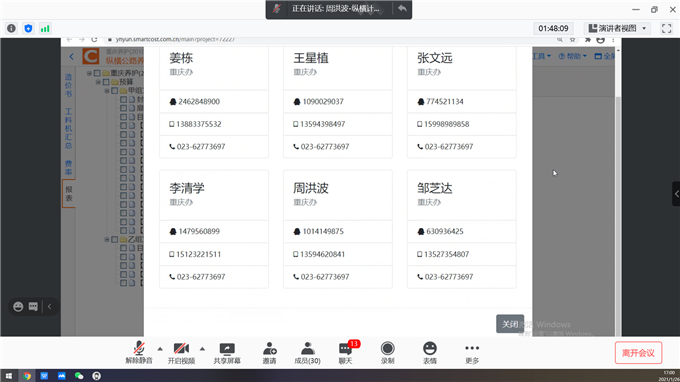Collapse the 重庆养护 tree node
Image resolution: width=680 pixels, height=382 pixels.
89,73
